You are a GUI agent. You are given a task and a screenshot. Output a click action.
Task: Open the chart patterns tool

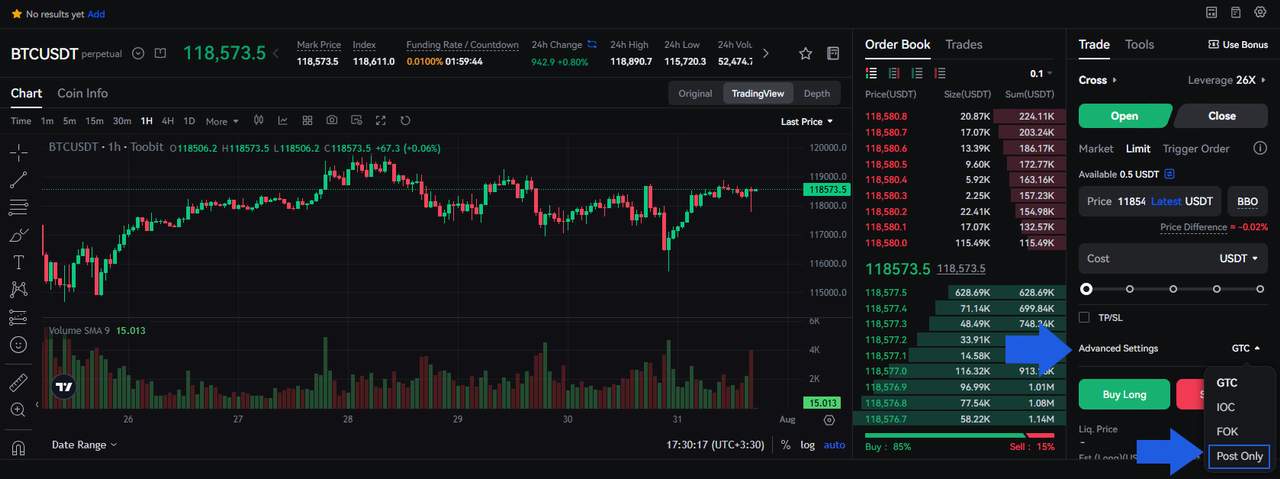click(18, 289)
